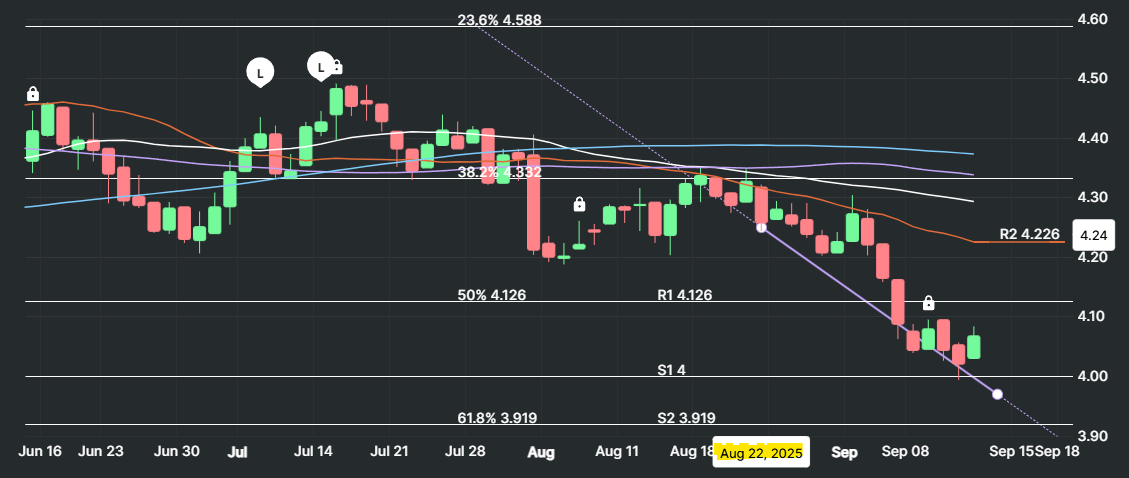
Task: Click the L marker beside the mid-July lock
Action: [x=320, y=67]
